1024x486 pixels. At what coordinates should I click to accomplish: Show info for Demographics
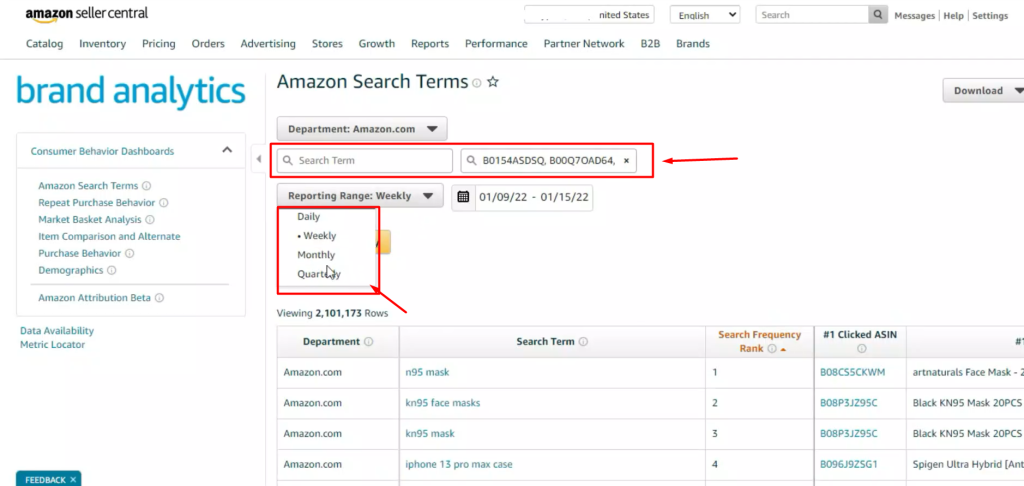pyautogui.click(x=112, y=270)
